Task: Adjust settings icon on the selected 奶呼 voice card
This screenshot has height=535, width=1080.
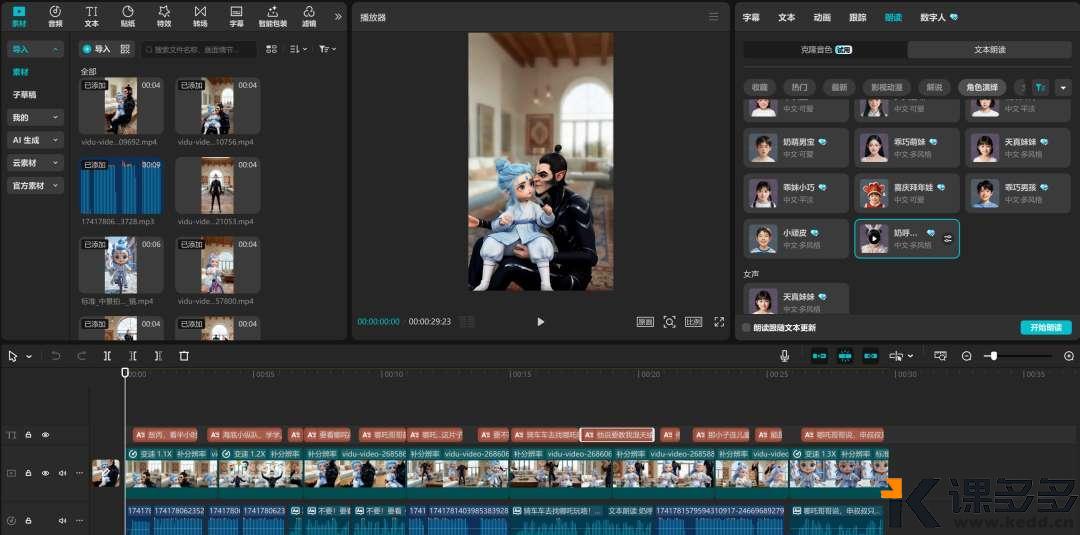Action: click(x=948, y=239)
